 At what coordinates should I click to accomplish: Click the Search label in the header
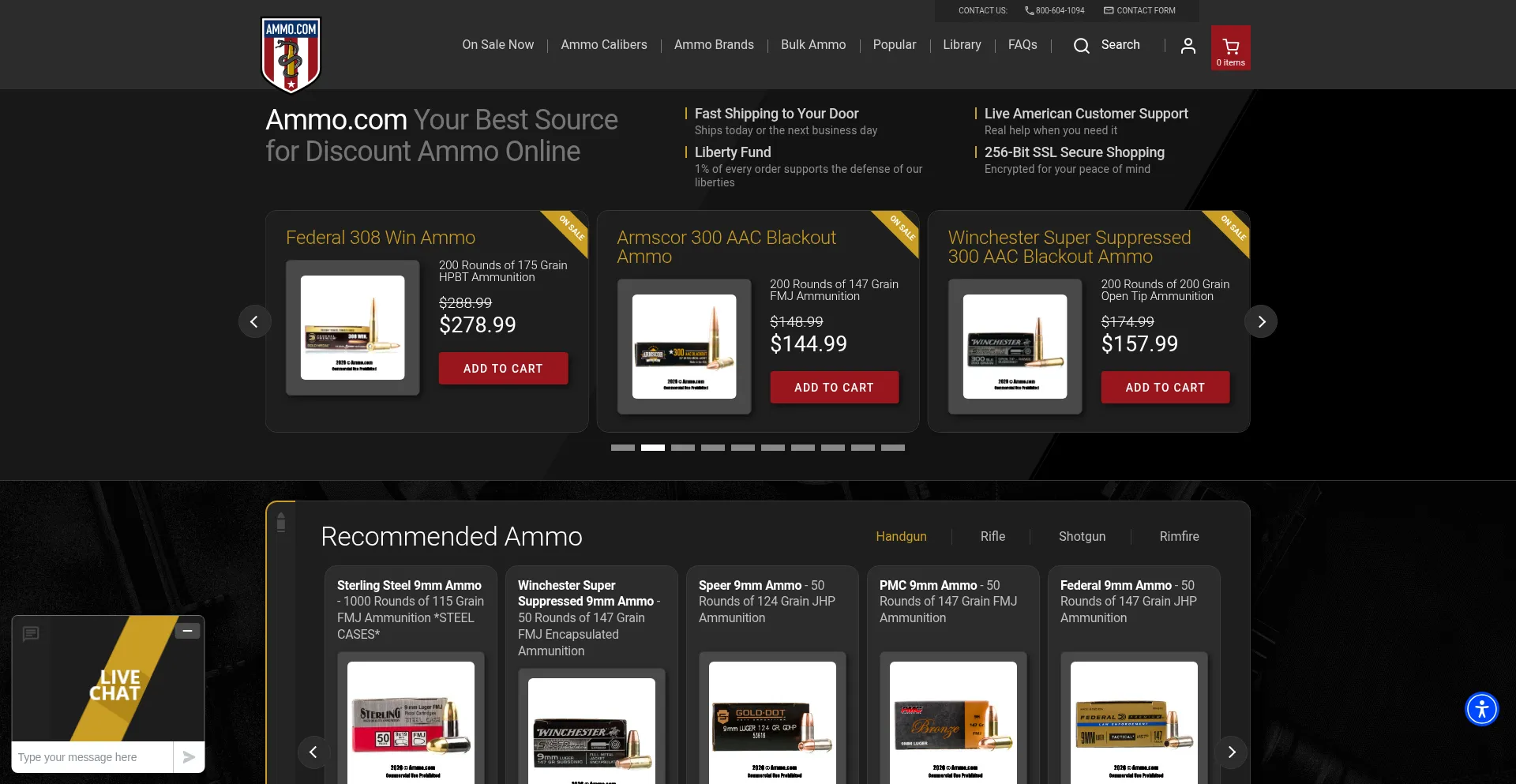coord(1120,45)
